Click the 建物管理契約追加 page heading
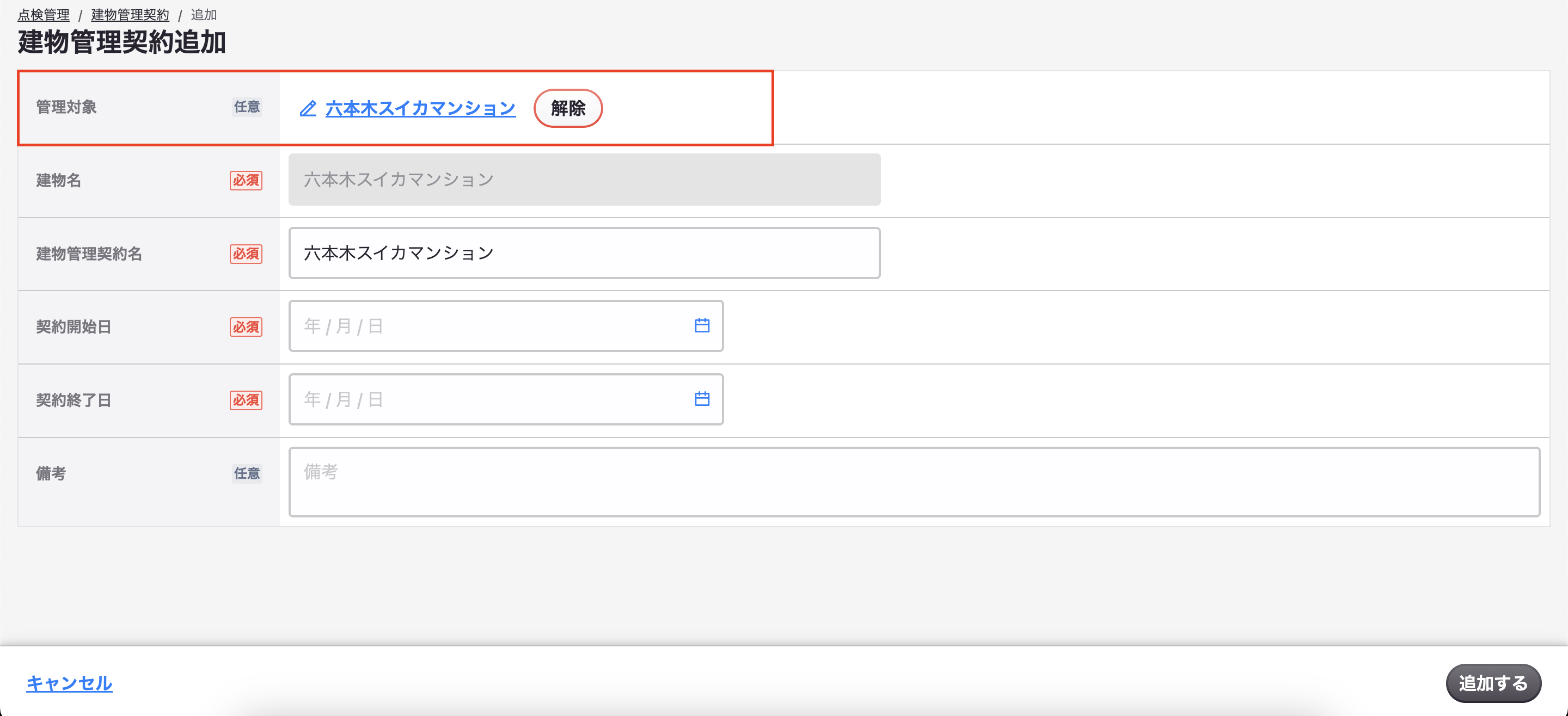This screenshot has height=716, width=1568. [122, 42]
